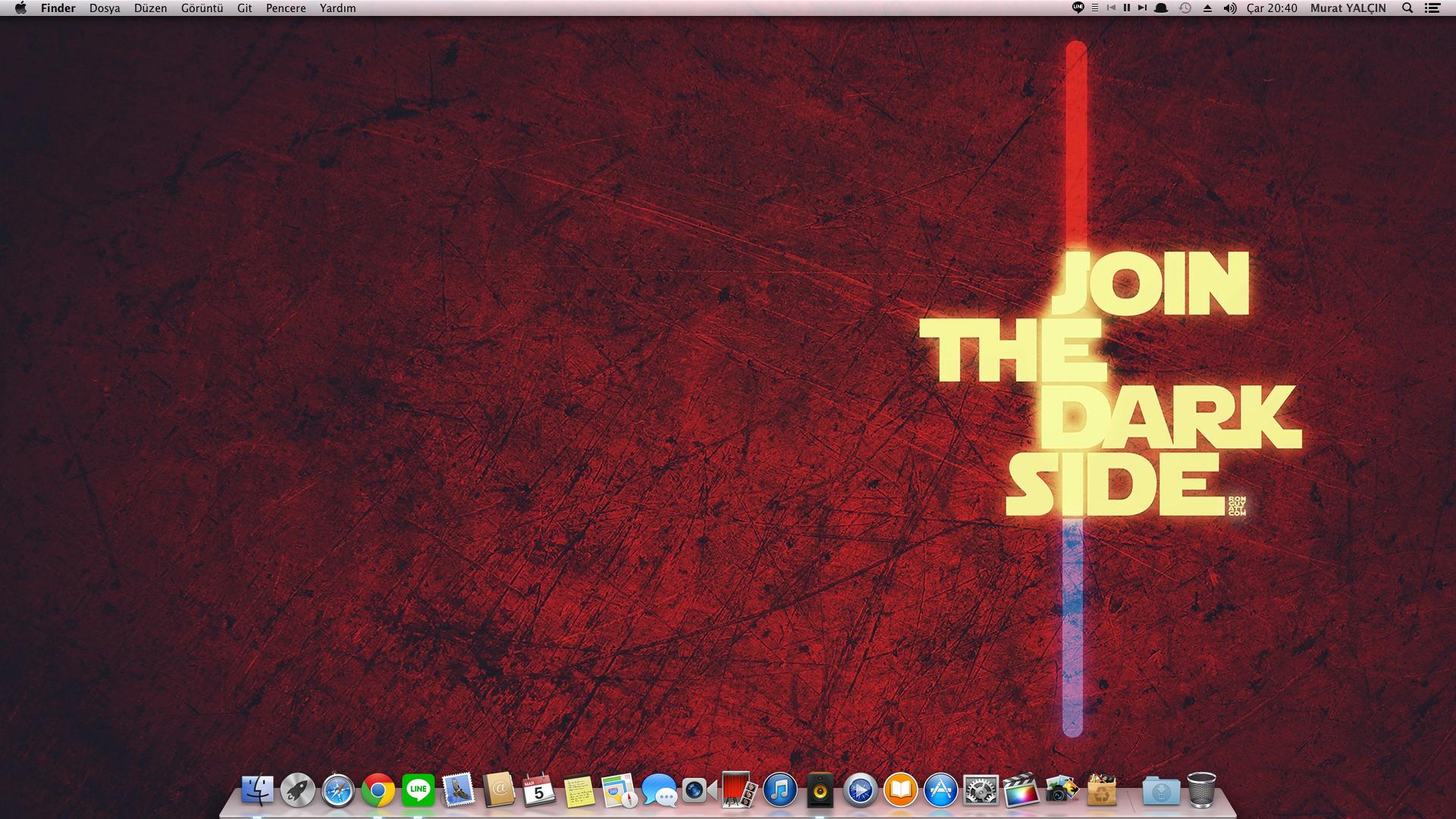Open the recycle-box app icon in the Dock
The width and height of the screenshot is (1456, 819).
click(1101, 790)
